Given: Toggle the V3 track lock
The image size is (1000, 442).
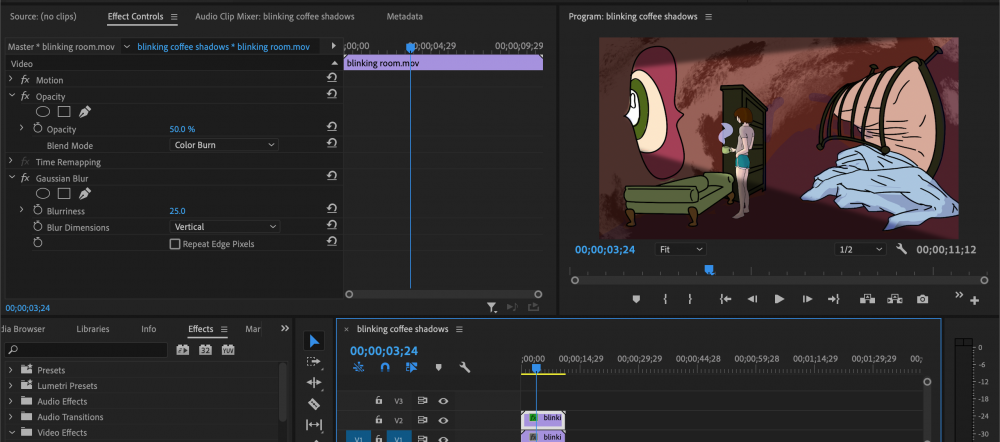Looking at the screenshot, I should 379,401.
